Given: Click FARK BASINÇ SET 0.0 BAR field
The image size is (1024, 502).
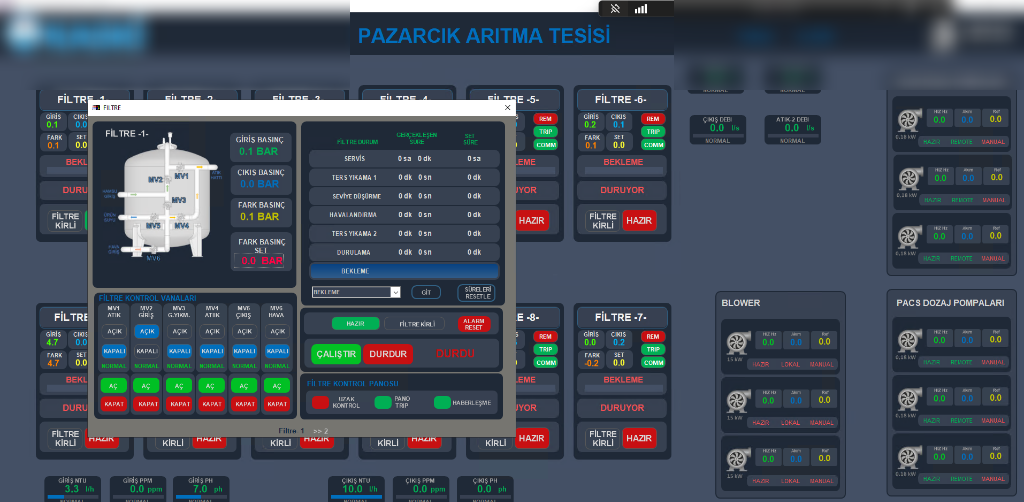Looking at the screenshot, I should coord(259,260).
